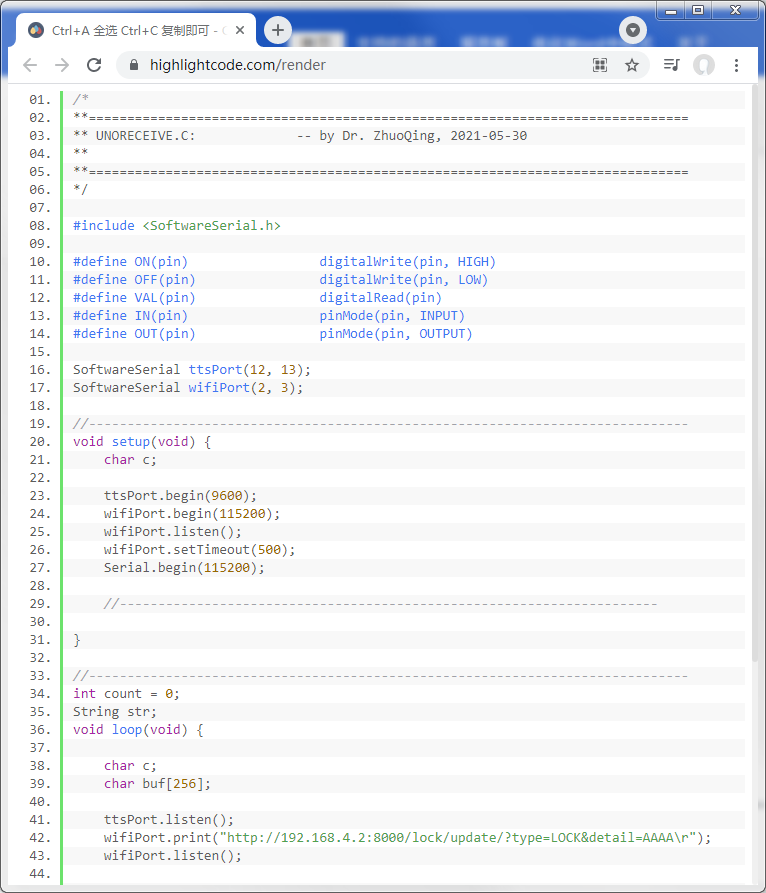Click line number 20.

[39, 441]
